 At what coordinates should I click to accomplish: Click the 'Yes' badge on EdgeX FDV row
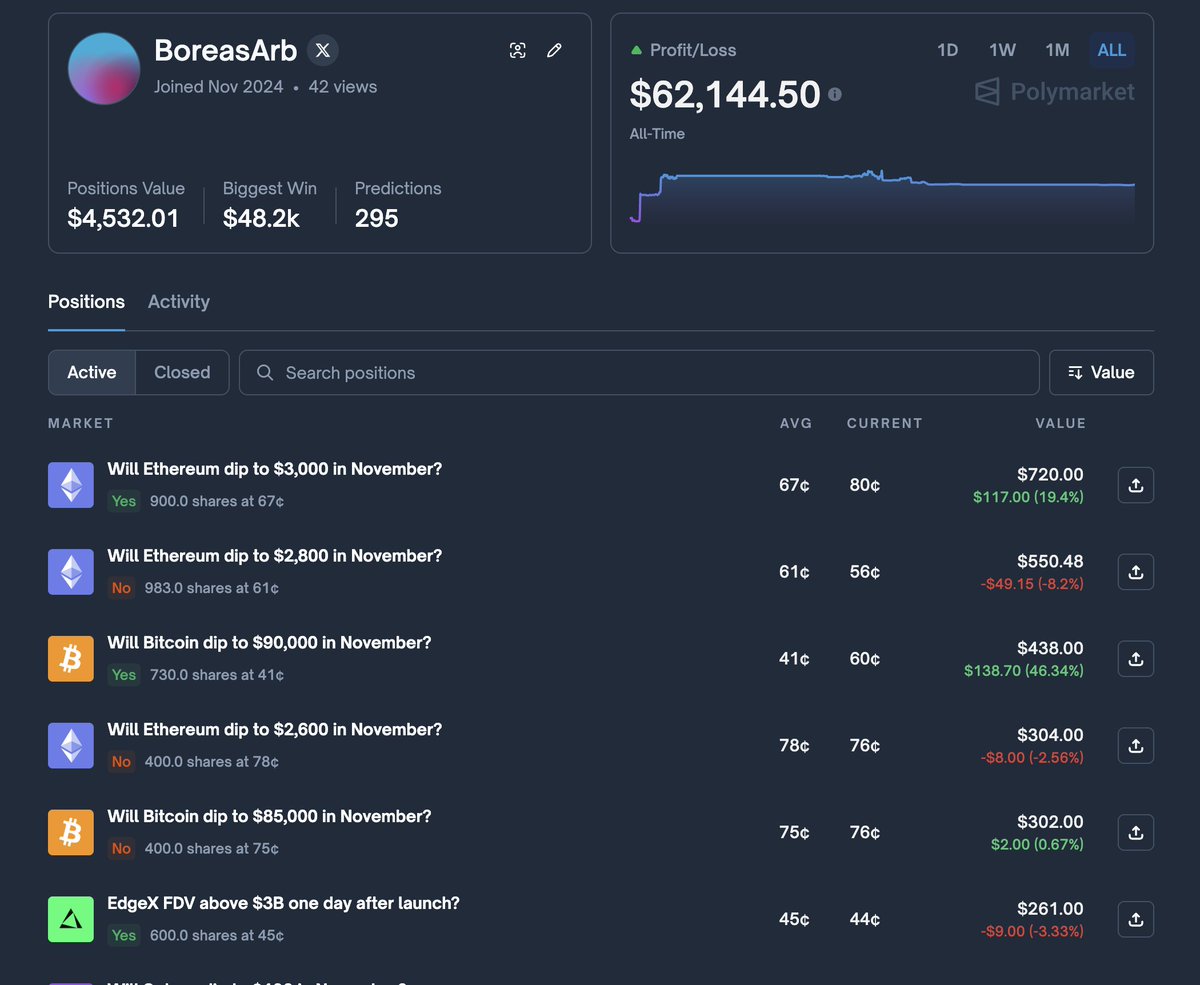coord(124,935)
